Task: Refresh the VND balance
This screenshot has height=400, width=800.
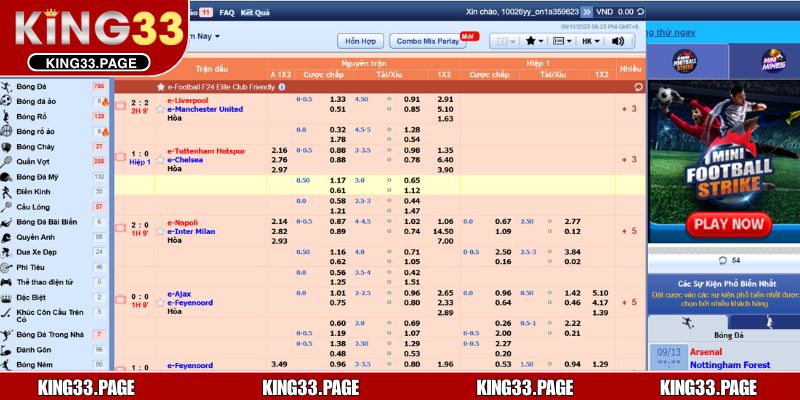Action: [x=641, y=12]
